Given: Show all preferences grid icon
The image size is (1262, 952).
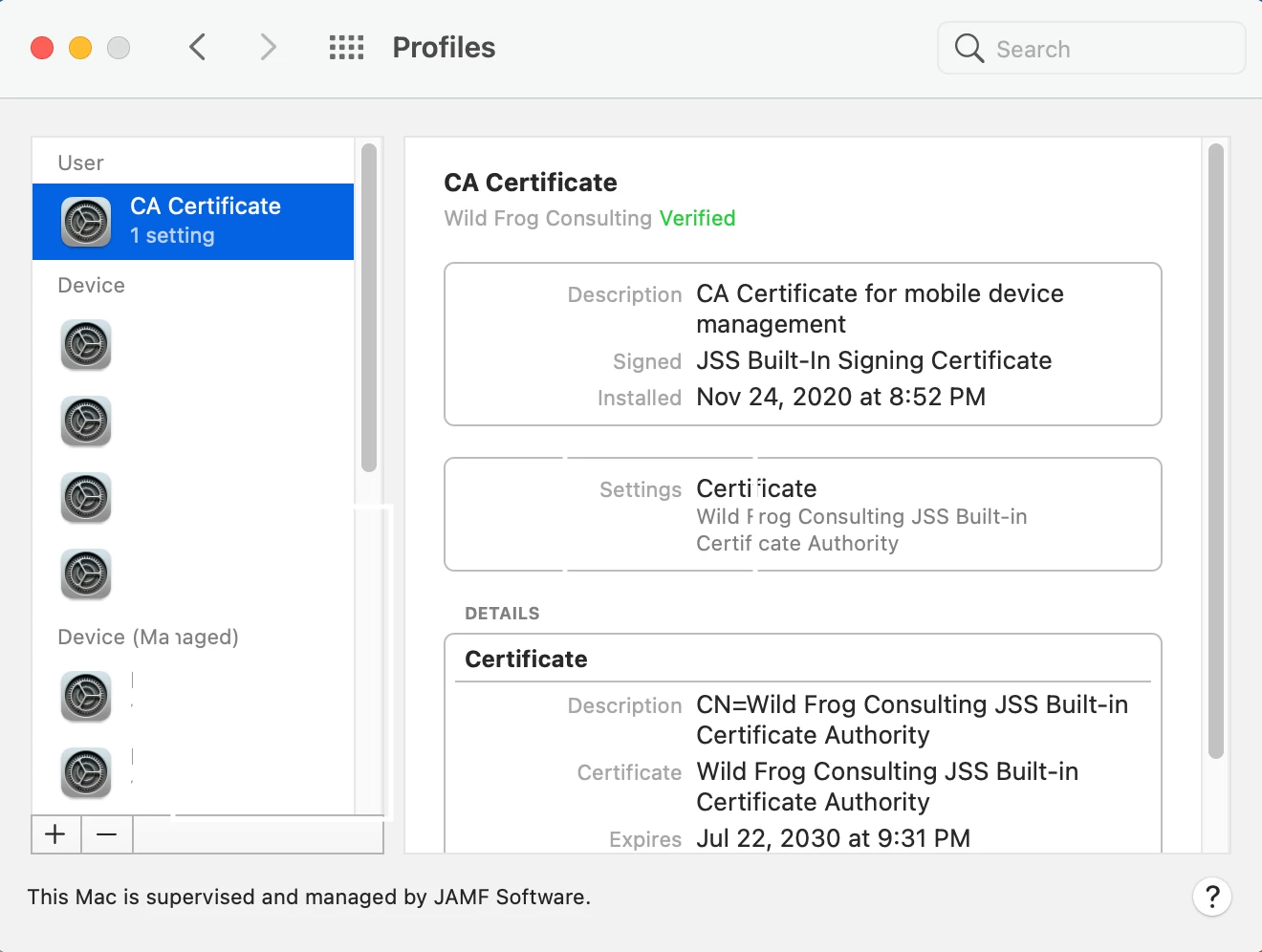Looking at the screenshot, I should [x=346, y=47].
